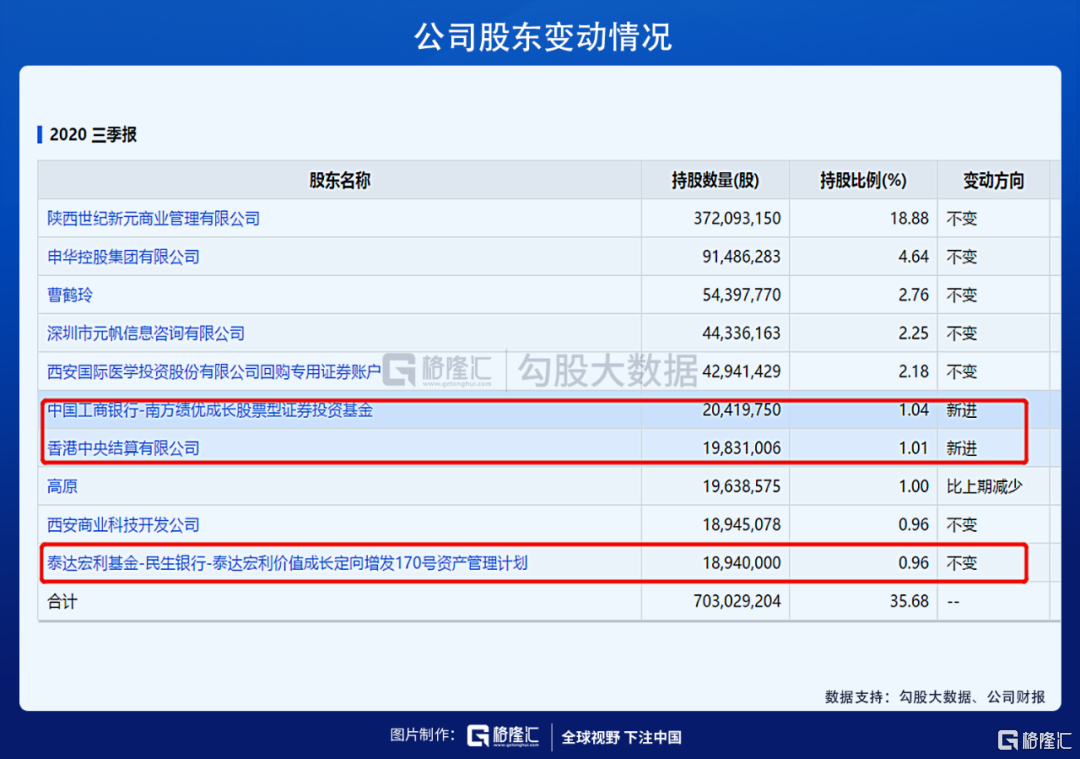Click the 2.25 holding percentage
The height and width of the screenshot is (759, 1080).
(913, 334)
